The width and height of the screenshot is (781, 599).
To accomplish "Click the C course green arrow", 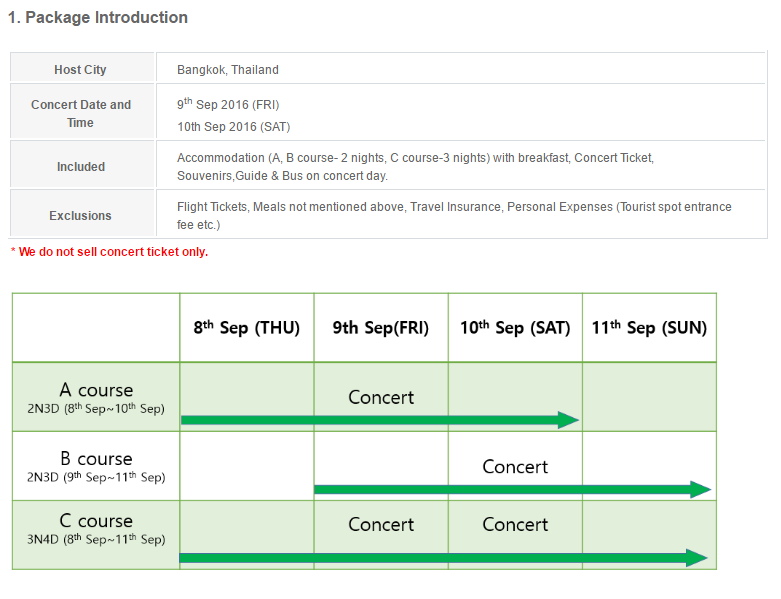I will pos(444,557).
